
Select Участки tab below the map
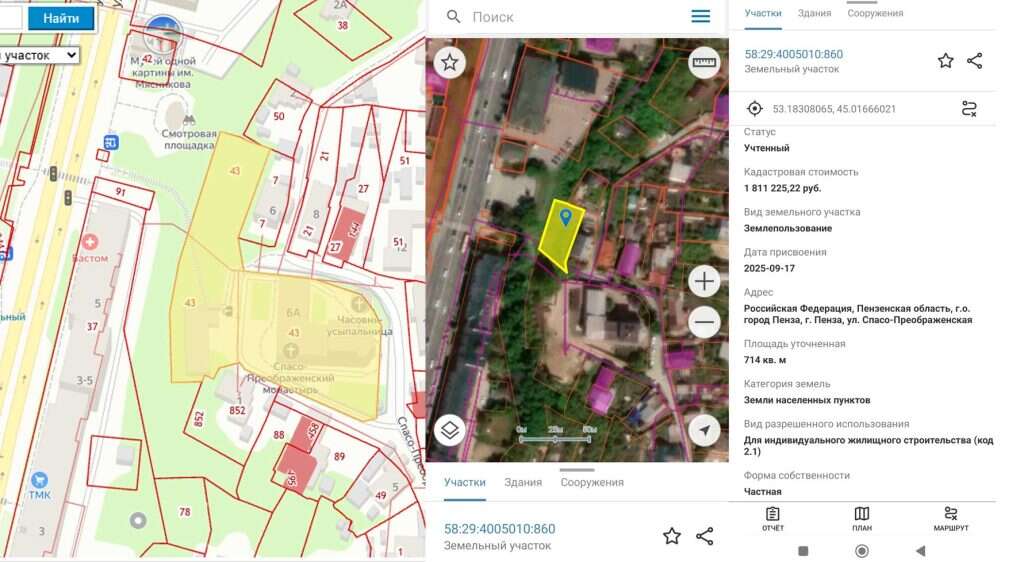464,482
